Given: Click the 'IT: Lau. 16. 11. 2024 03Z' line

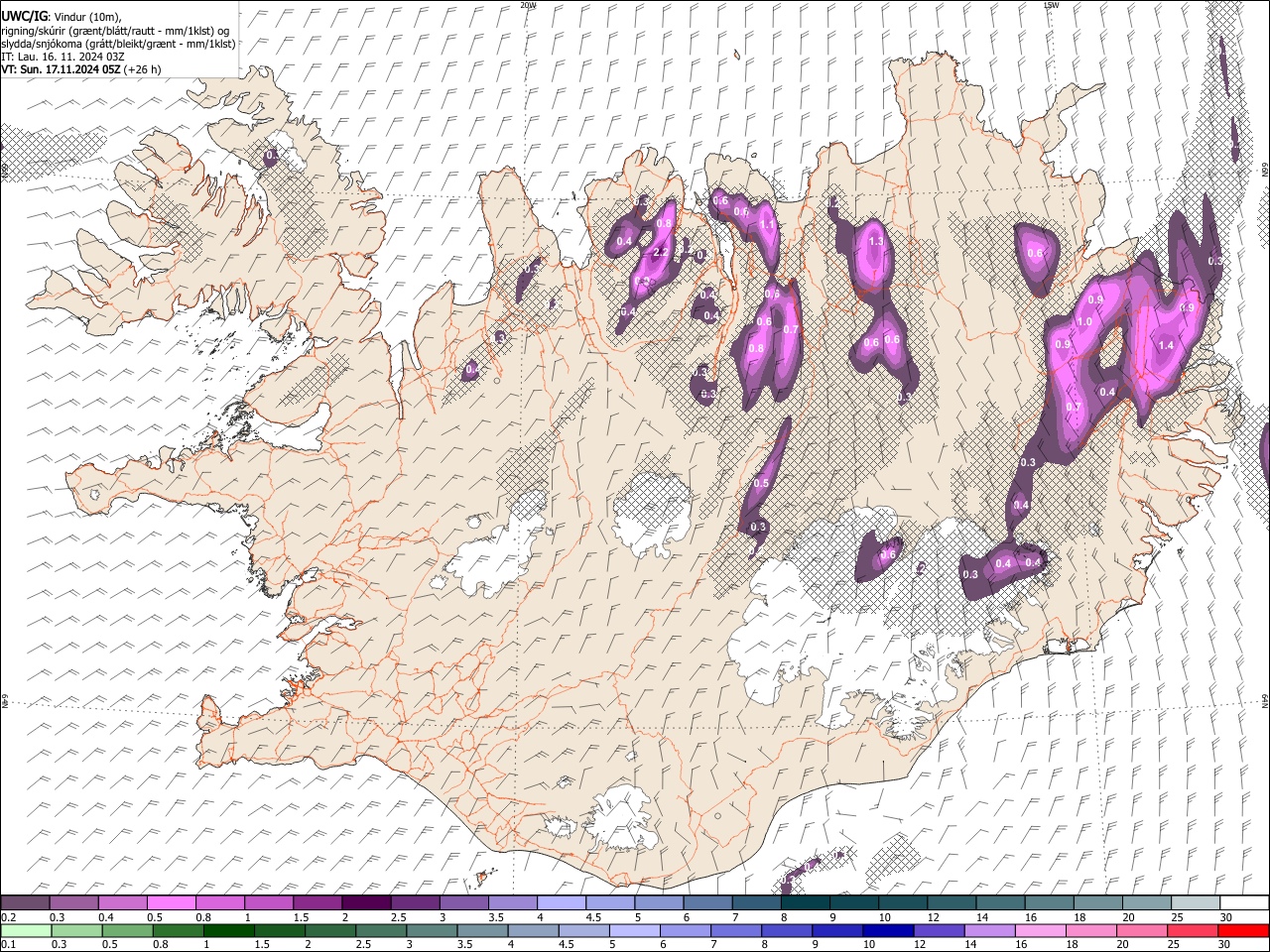Looking at the screenshot, I should 63,57.
